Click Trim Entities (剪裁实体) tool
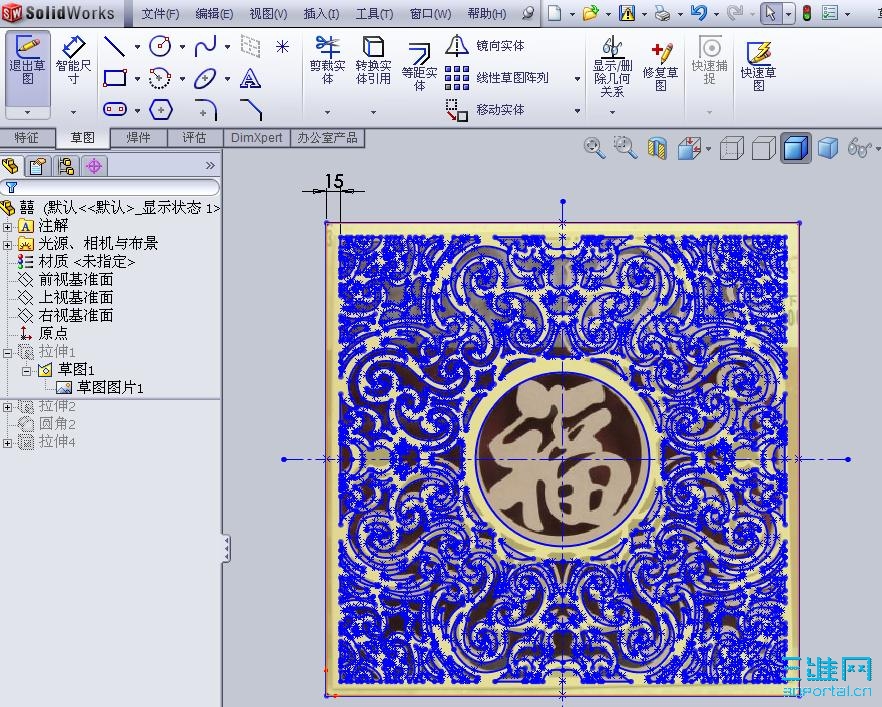 (327, 60)
